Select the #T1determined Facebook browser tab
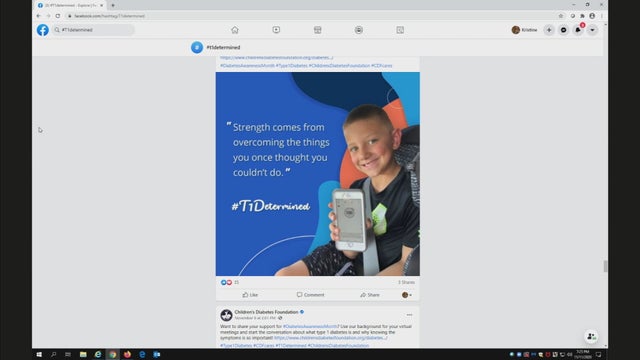 pos(70,5)
